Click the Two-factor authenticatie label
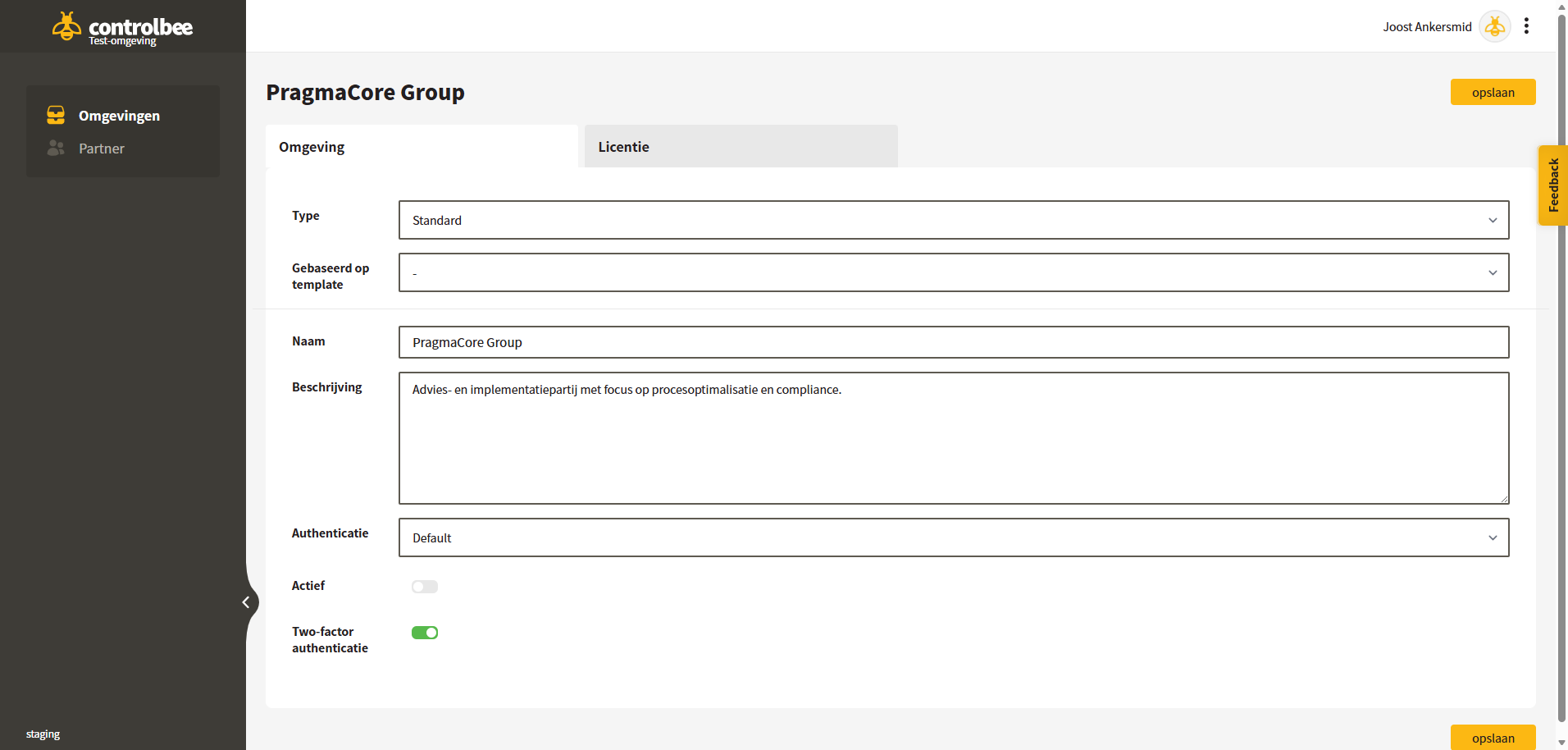 (330, 640)
